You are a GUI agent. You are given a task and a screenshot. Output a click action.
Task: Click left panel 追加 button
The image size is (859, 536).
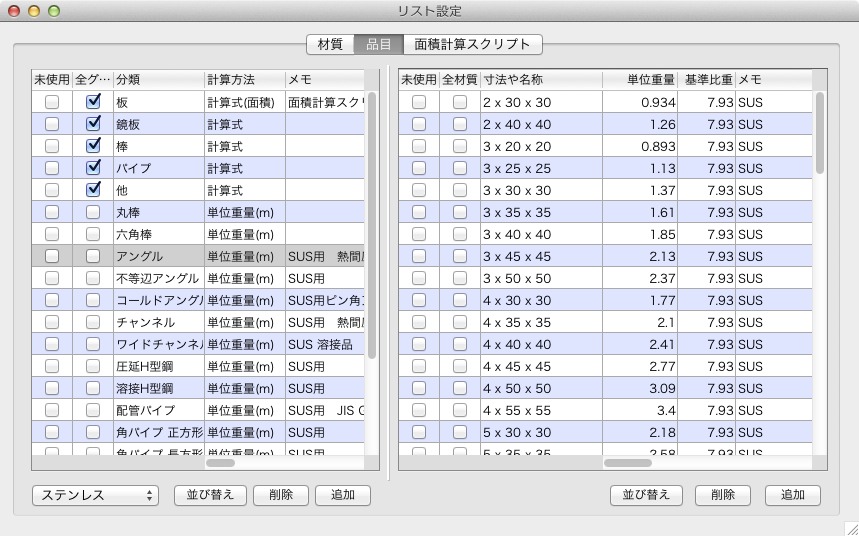342,495
